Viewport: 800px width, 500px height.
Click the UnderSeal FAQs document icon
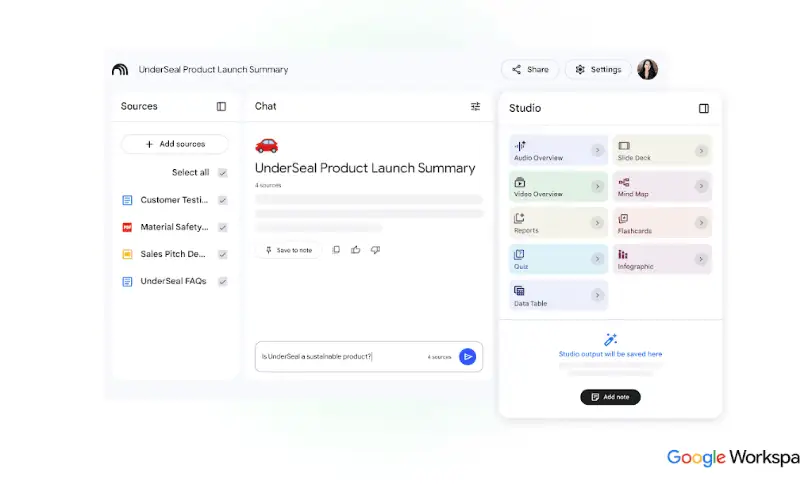[x=127, y=281]
